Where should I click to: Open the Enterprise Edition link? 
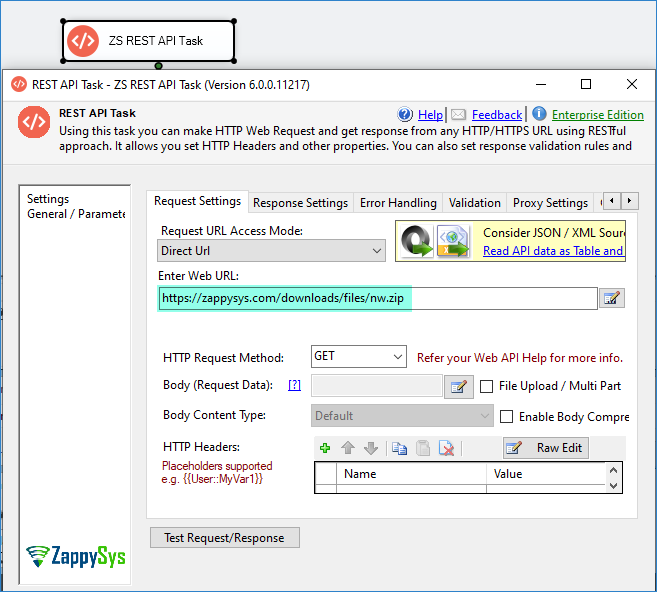[597, 115]
